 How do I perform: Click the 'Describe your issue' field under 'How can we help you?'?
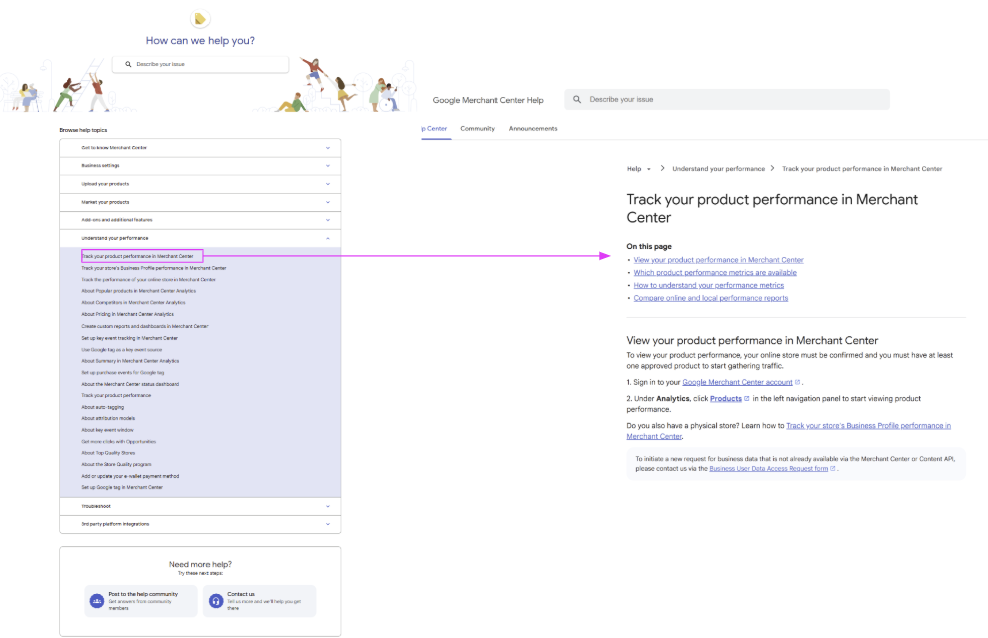[x=200, y=64]
